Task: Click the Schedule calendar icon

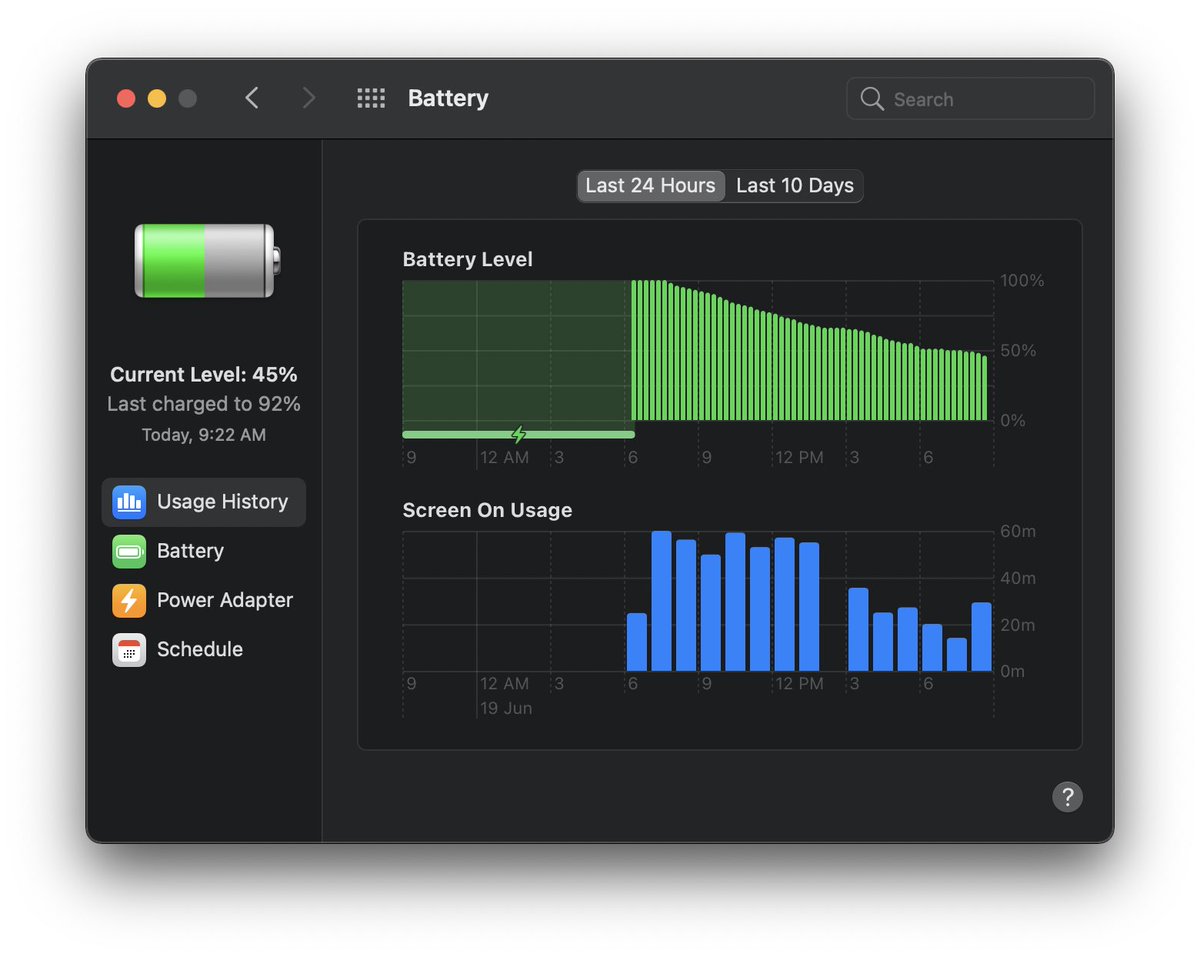Action: pyautogui.click(x=129, y=649)
